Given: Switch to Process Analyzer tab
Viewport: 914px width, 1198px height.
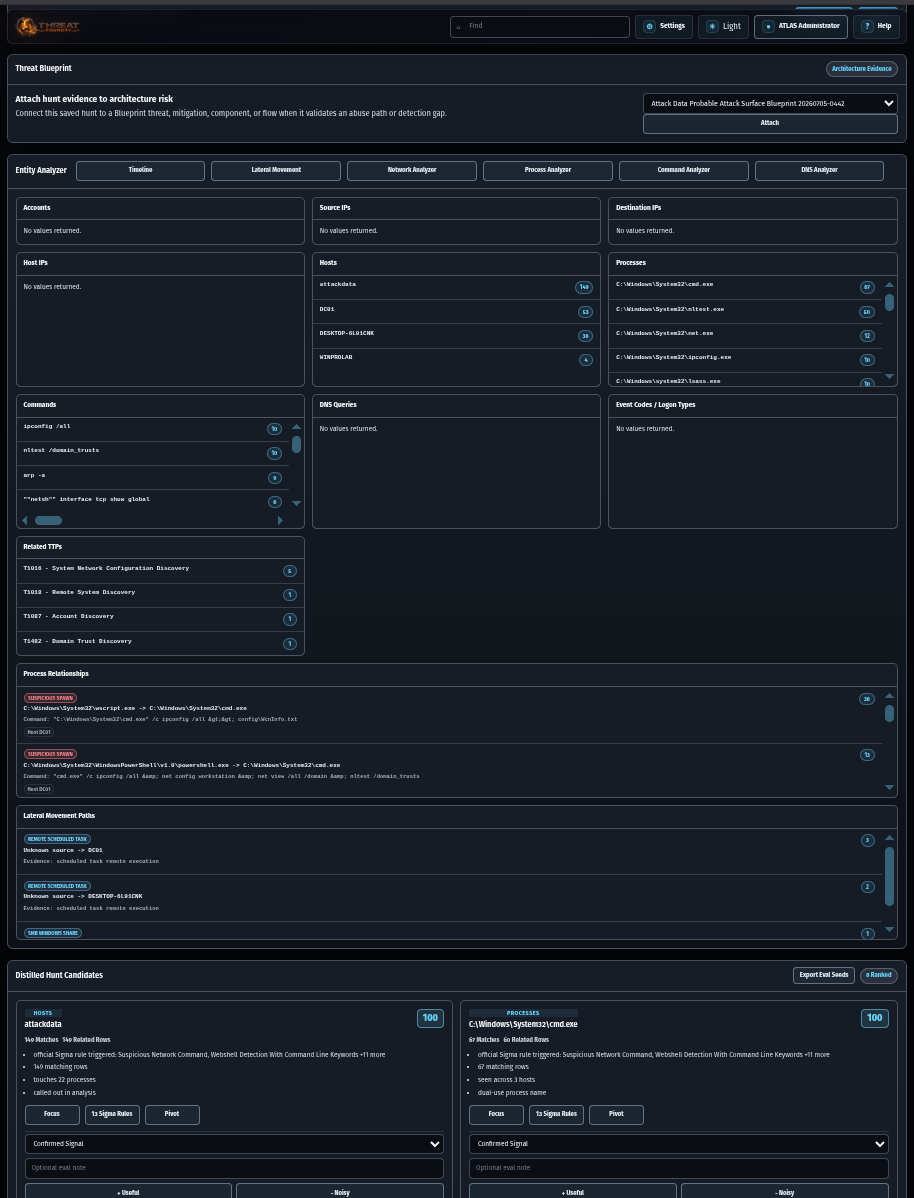Looking at the screenshot, I should [x=548, y=170].
